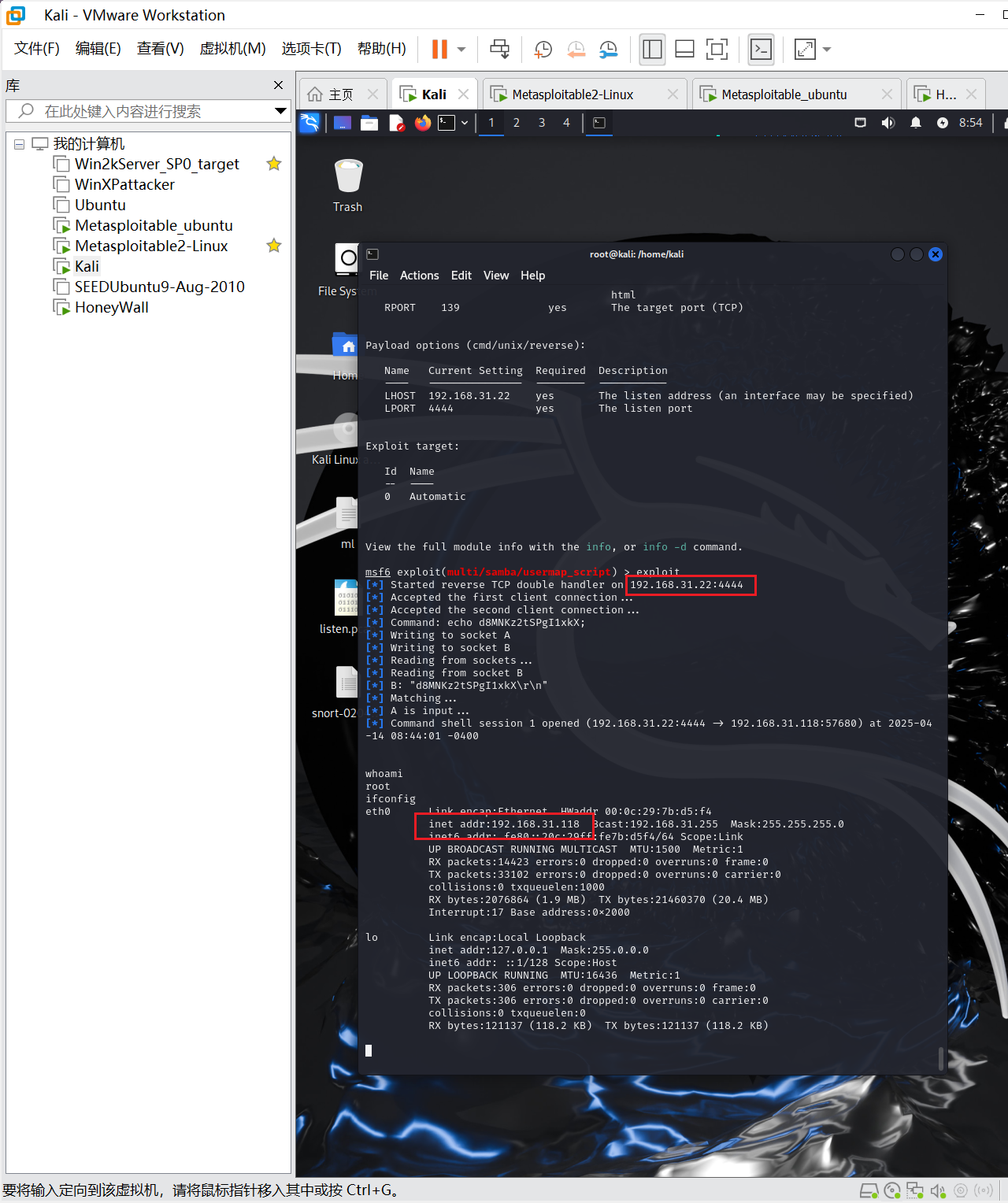
Task: Click the show desktop icon in Kali panel
Action: coord(343,123)
